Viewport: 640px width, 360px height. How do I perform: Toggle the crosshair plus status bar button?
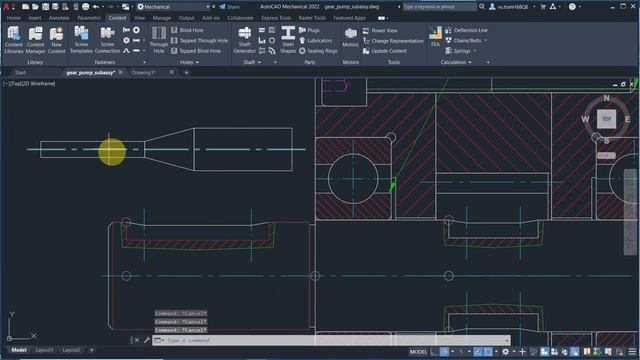pyautogui.click(x=522, y=351)
